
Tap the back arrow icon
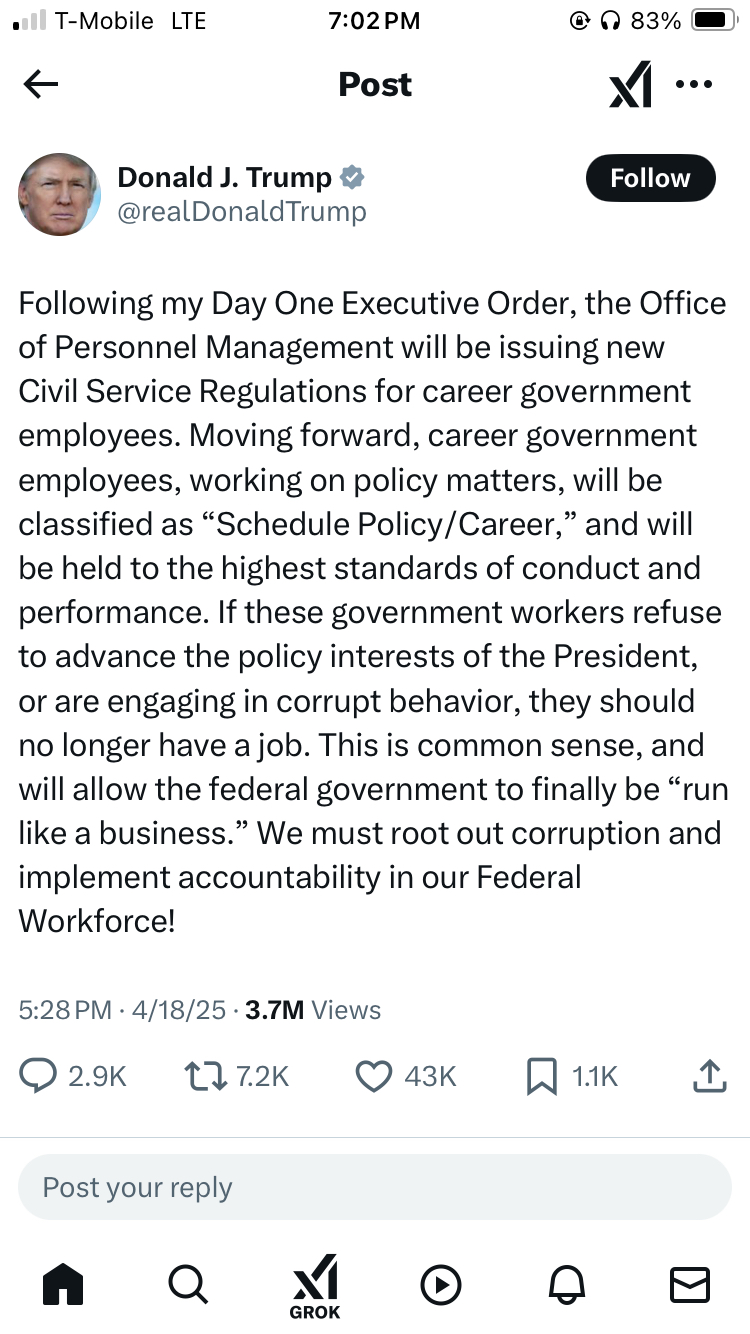(x=41, y=85)
